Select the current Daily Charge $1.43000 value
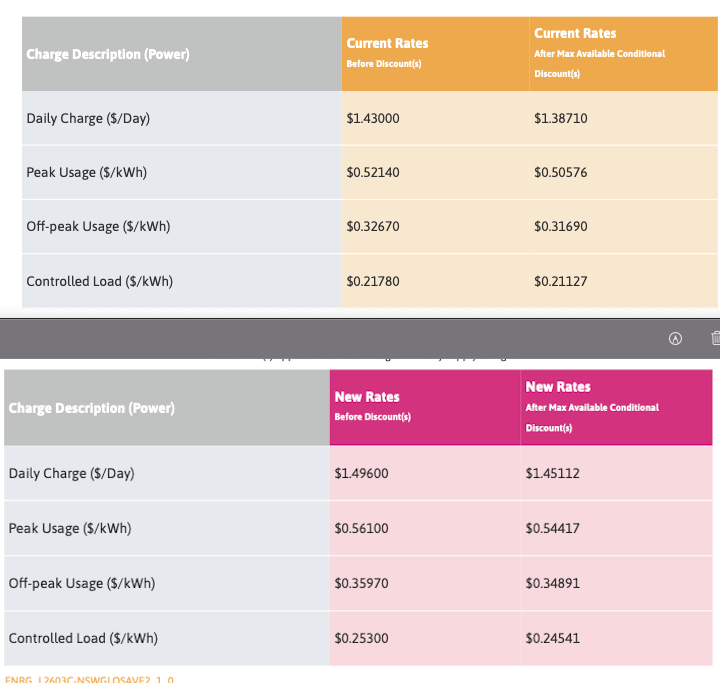The height and width of the screenshot is (683, 720). coord(372,118)
